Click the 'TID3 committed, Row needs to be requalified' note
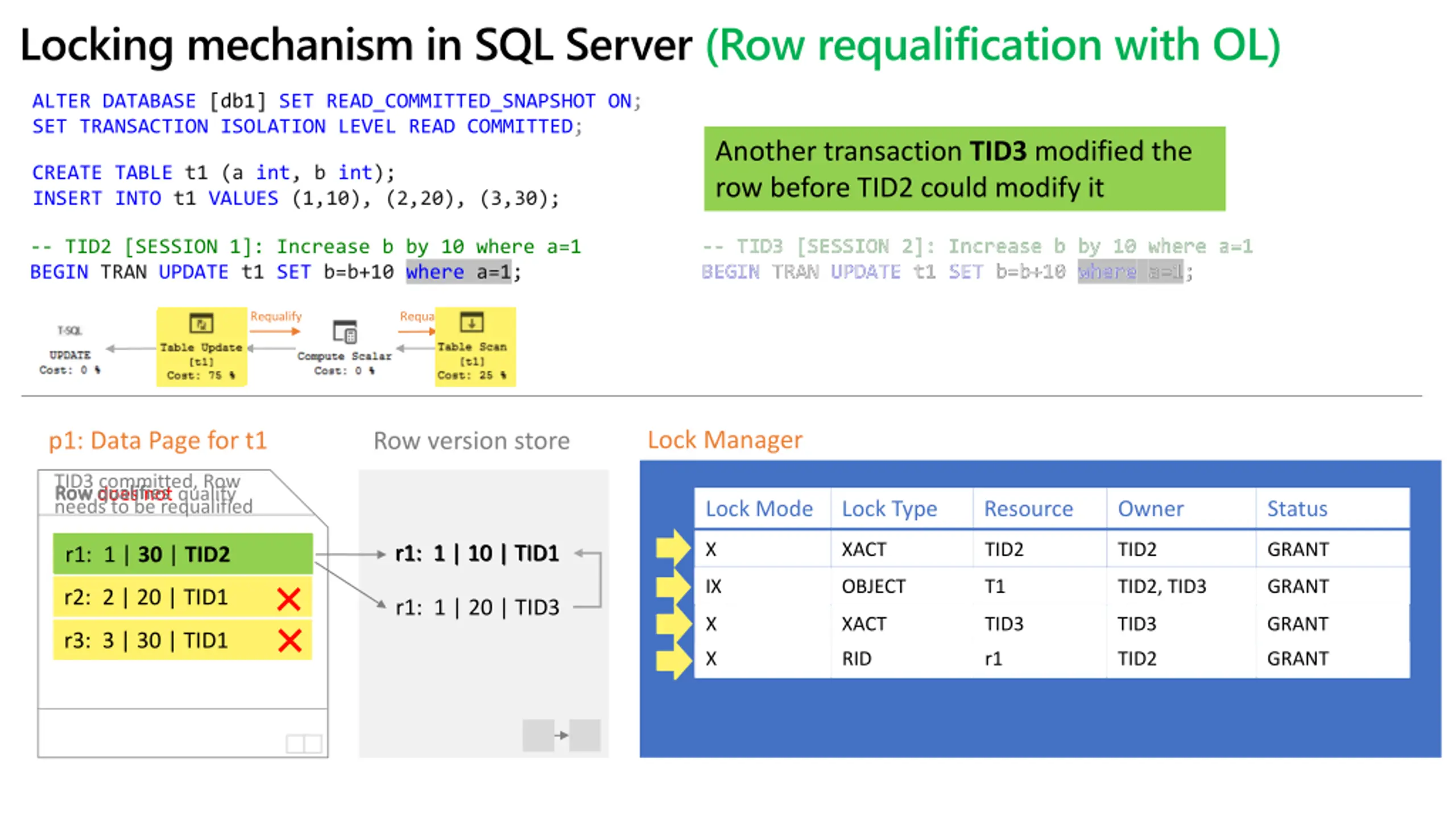 [152, 494]
